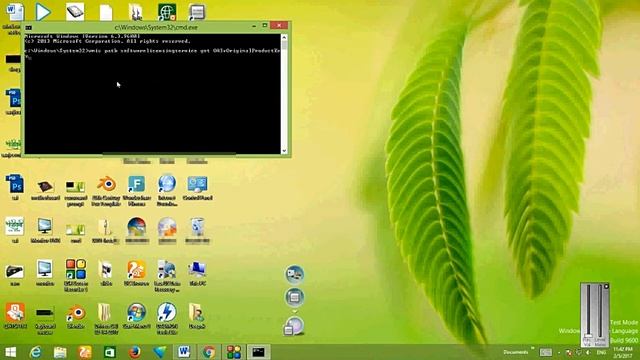Click the colorful four-squares app on the taskbar
Image resolution: width=640 pixels, height=360 pixels.
[x=234, y=351]
